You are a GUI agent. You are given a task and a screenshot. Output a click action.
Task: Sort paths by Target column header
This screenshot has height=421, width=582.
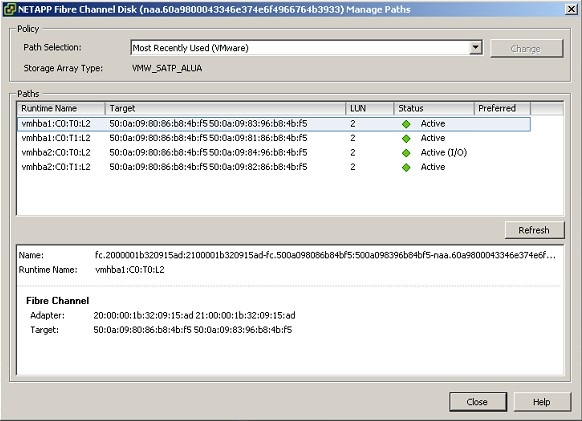[x=225, y=108]
